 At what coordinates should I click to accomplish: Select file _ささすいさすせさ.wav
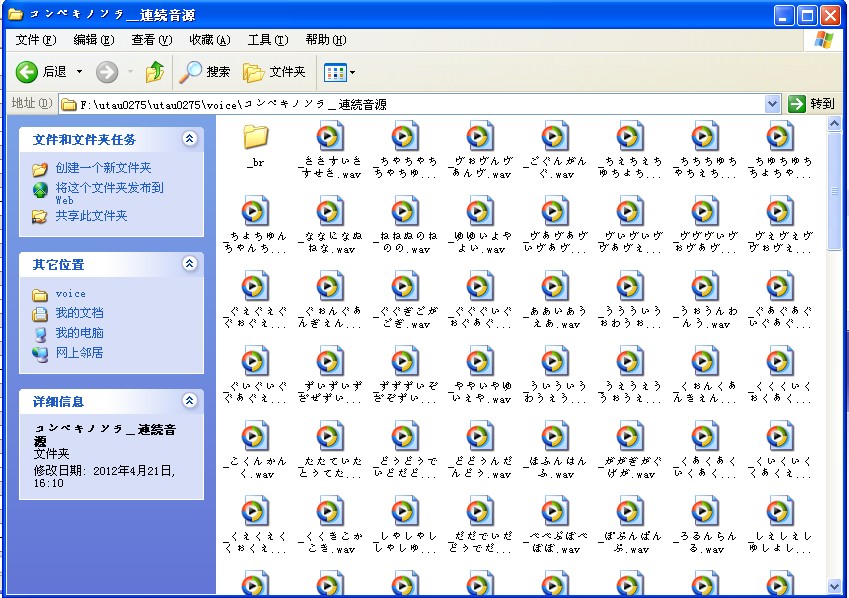coord(330,150)
